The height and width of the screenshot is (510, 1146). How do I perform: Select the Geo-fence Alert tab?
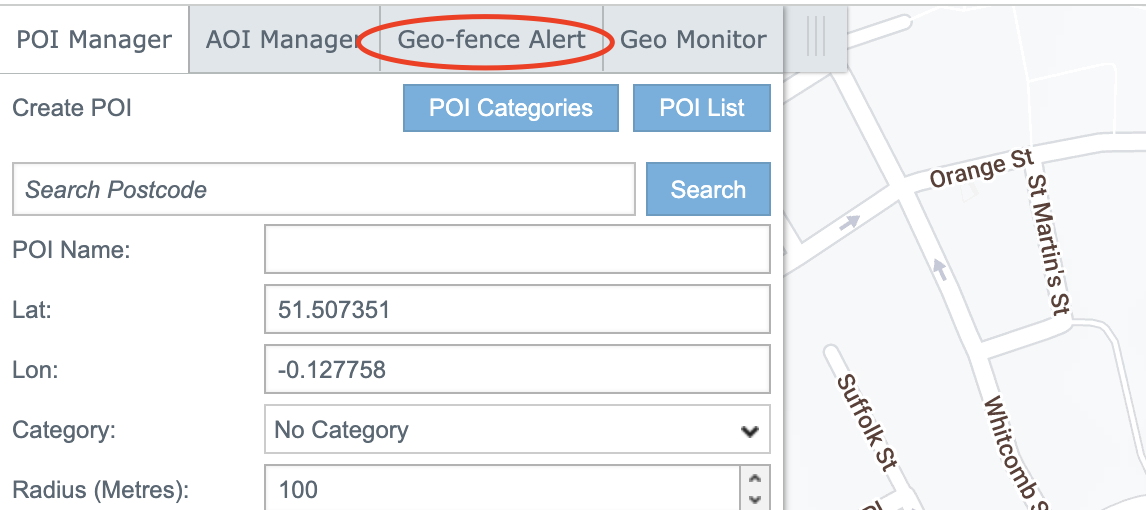point(491,40)
